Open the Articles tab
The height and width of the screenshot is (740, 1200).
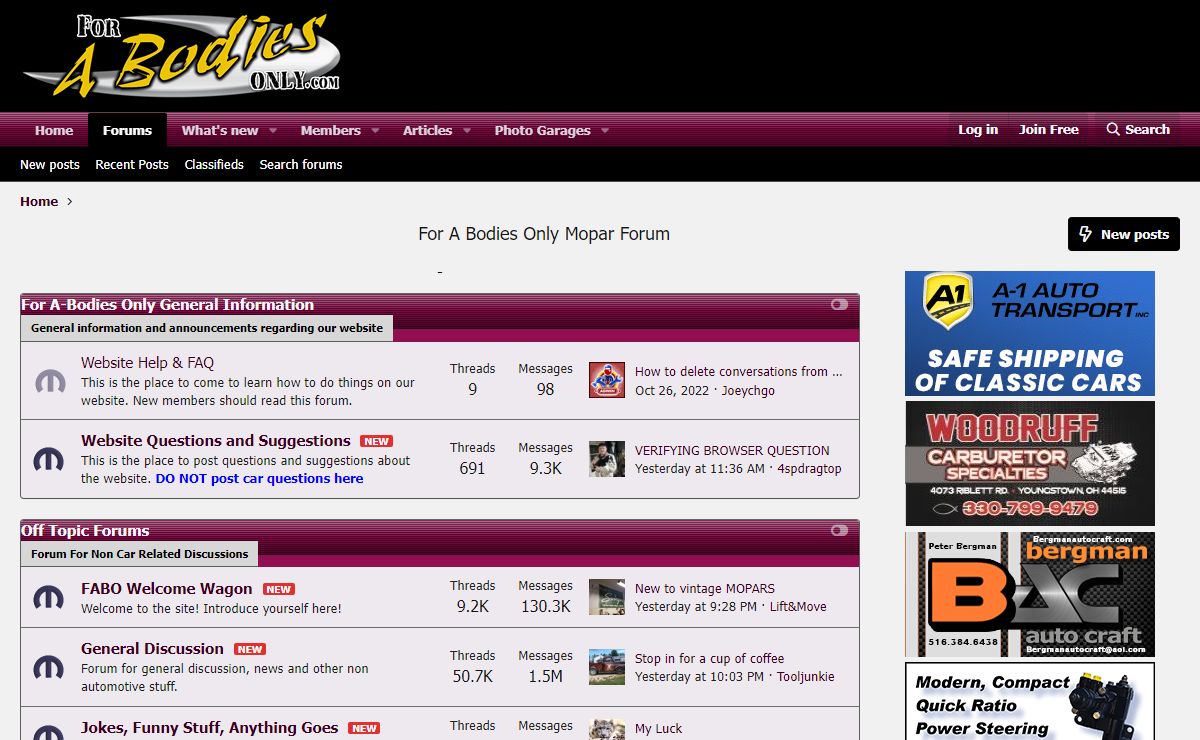click(x=427, y=130)
